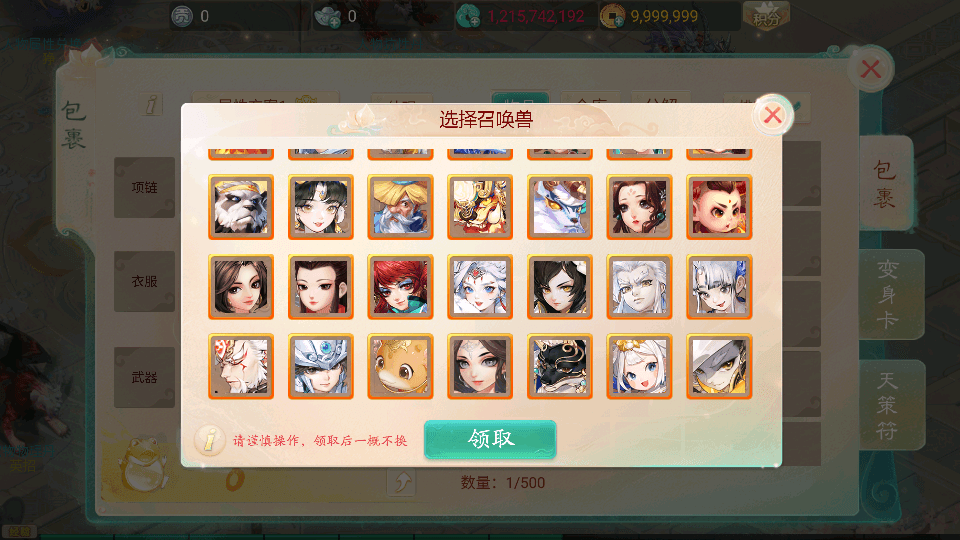Image resolution: width=960 pixels, height=540 pixels.
Task: Open the 积分 points icon in top bar
Action: [x=766, y=15]
